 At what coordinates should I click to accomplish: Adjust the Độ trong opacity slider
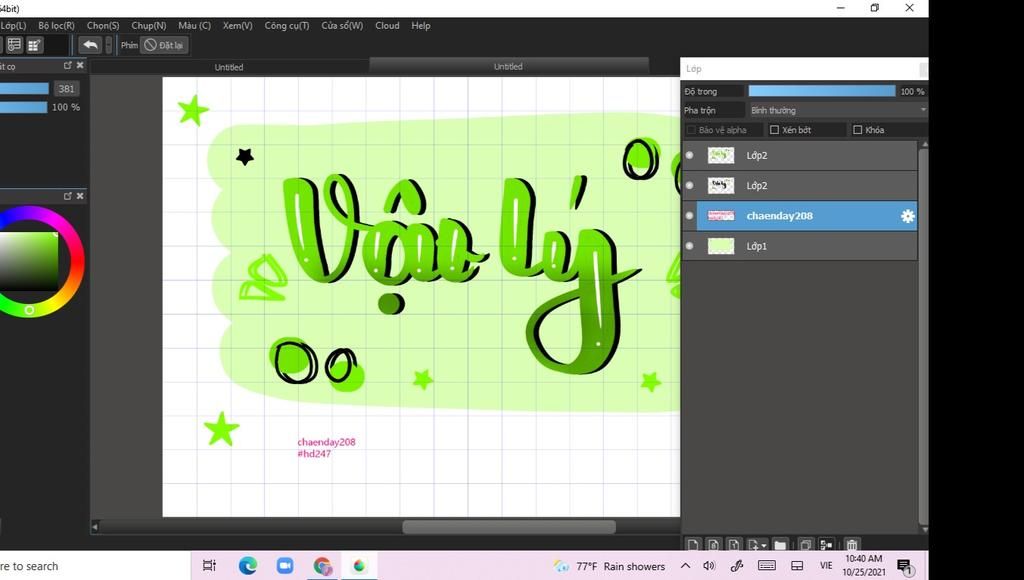click(822, 91)
